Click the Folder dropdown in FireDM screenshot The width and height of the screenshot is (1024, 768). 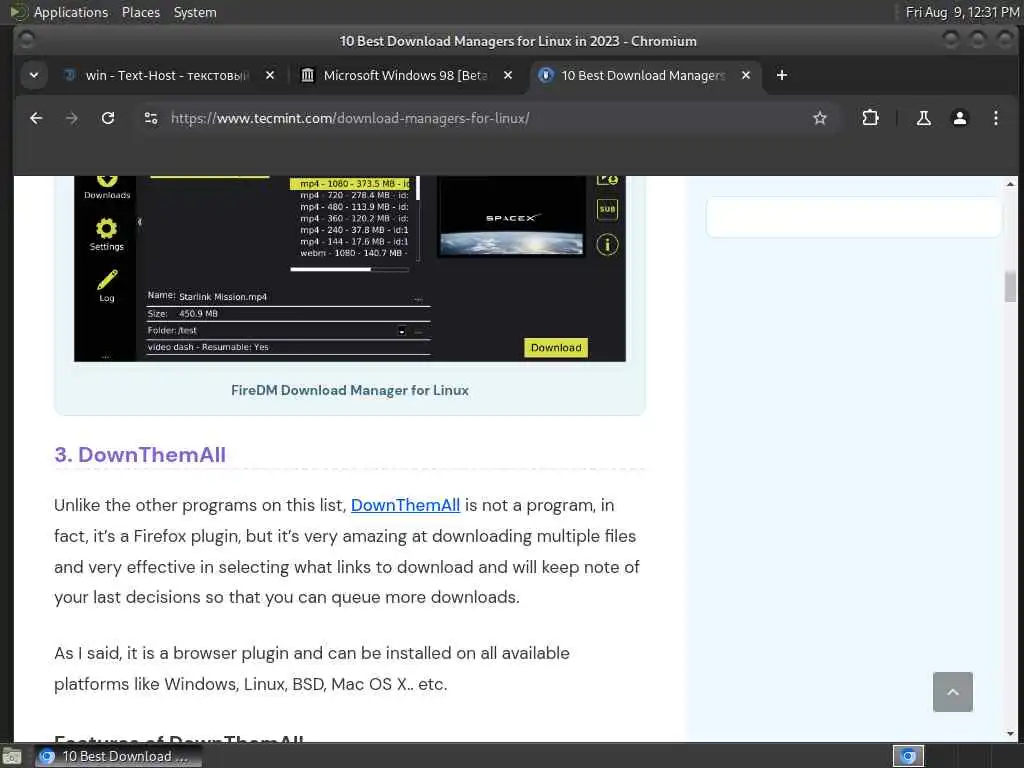point(402,331)
